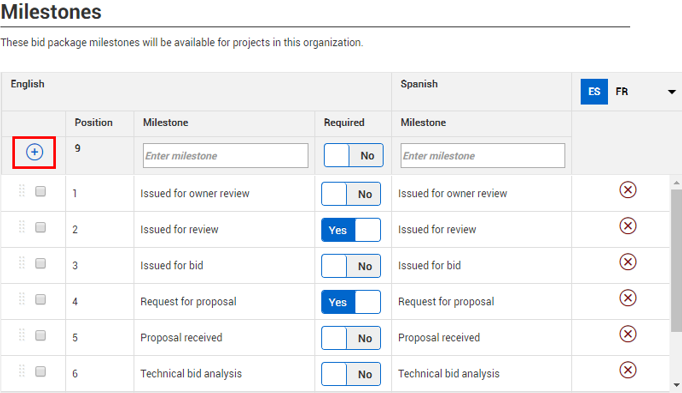Click the new row position value 9
This screenshot has height=393, width=682.
tap(77, 148)
